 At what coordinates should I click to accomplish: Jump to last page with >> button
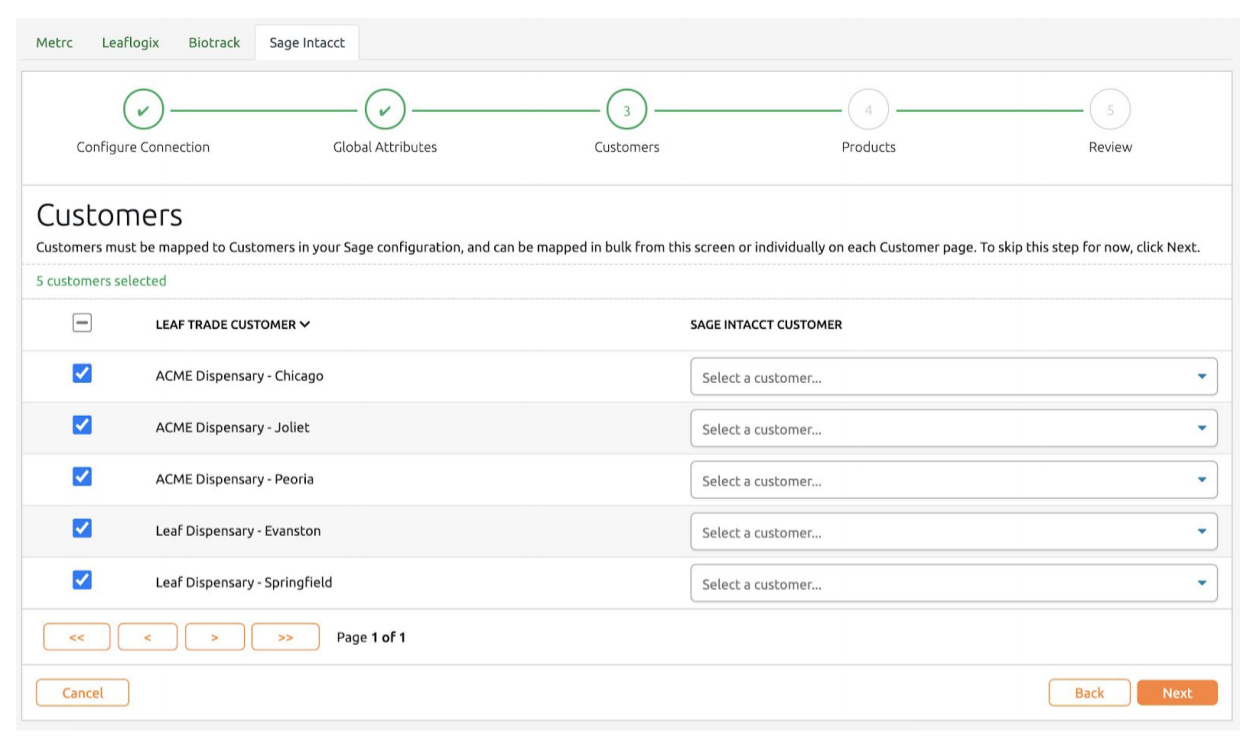click(x=285, y=638)
